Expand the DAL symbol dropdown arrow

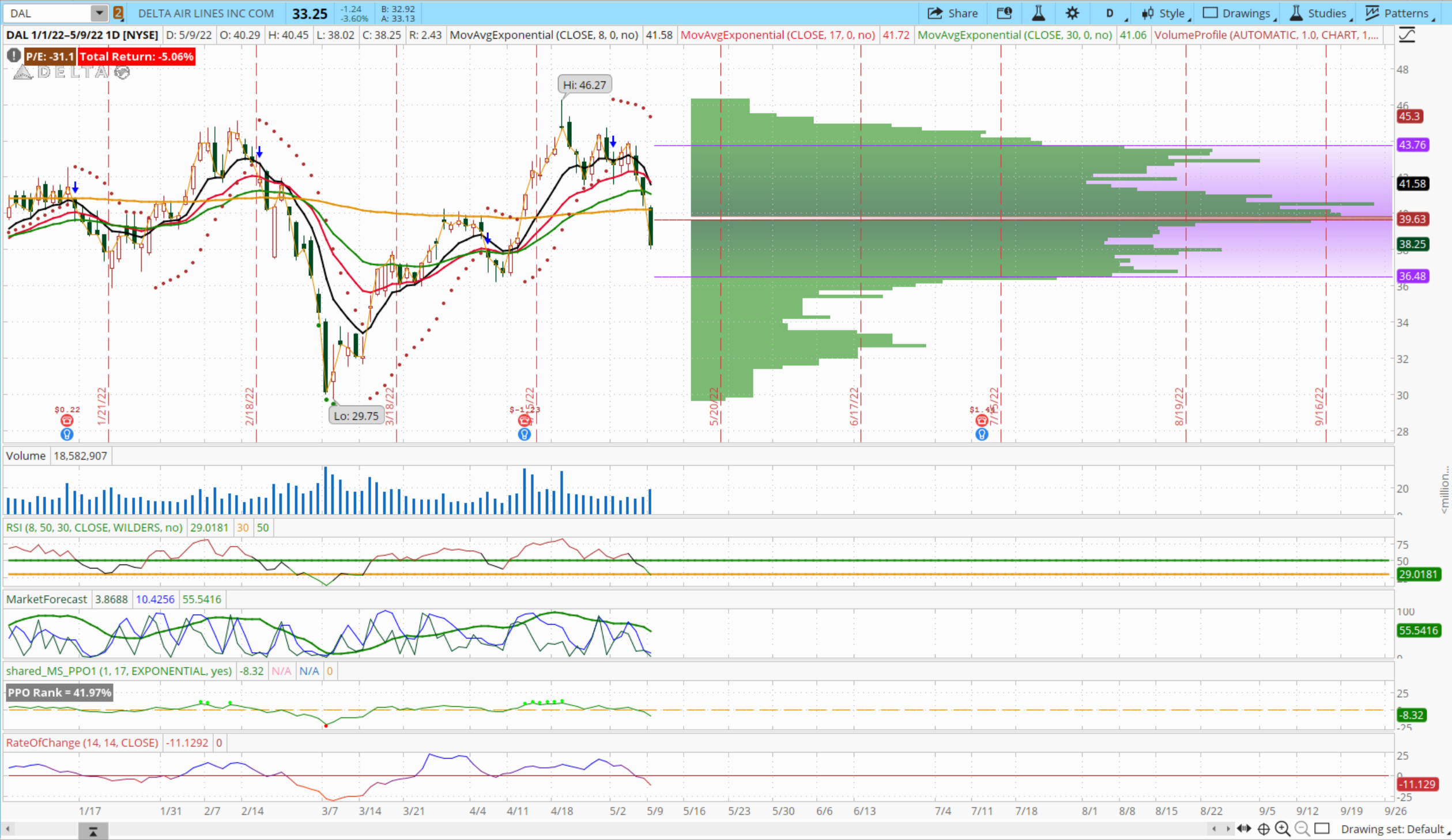pos(99,13)
